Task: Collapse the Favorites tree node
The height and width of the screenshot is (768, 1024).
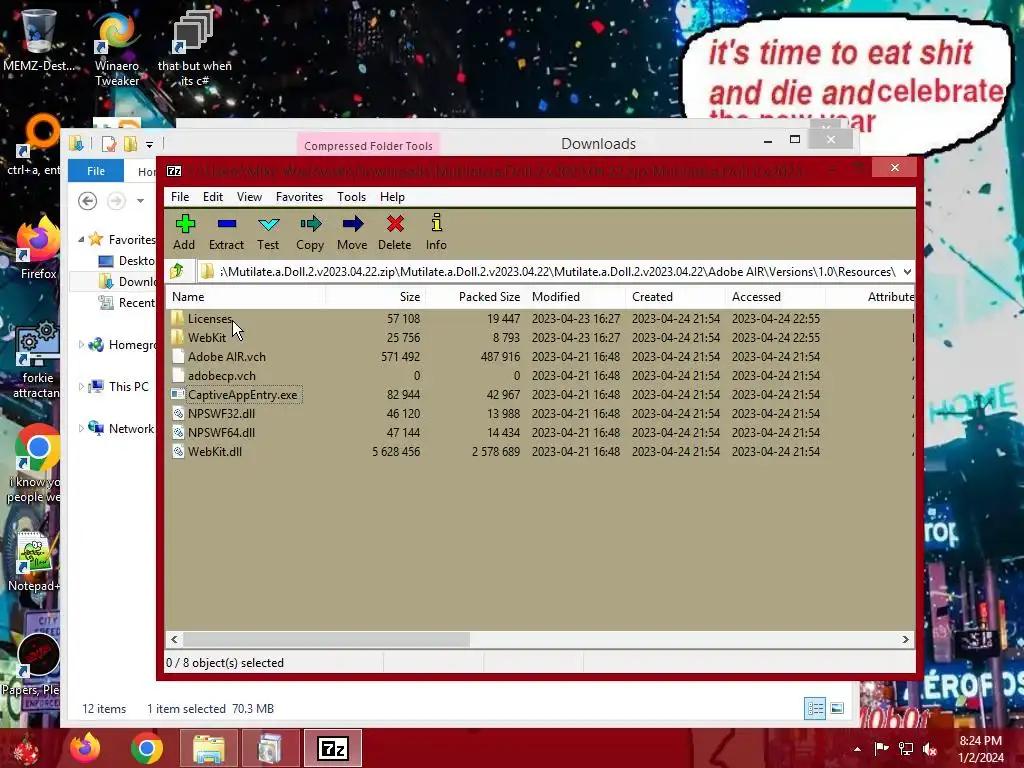Action: [81, 240]
